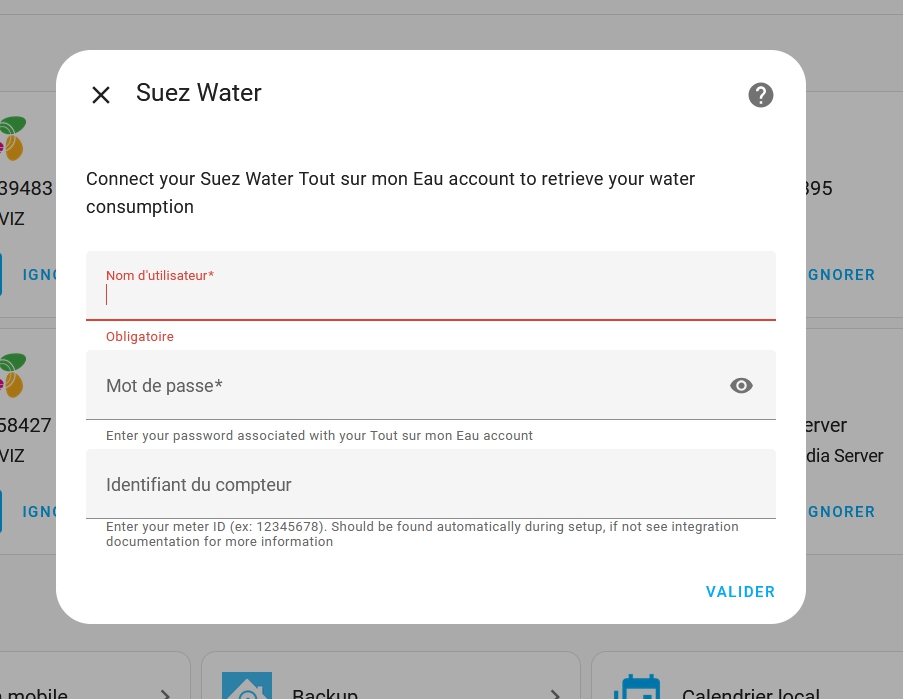Click the upper left IGNORER link
903x699 pixels.
[39, 275]
